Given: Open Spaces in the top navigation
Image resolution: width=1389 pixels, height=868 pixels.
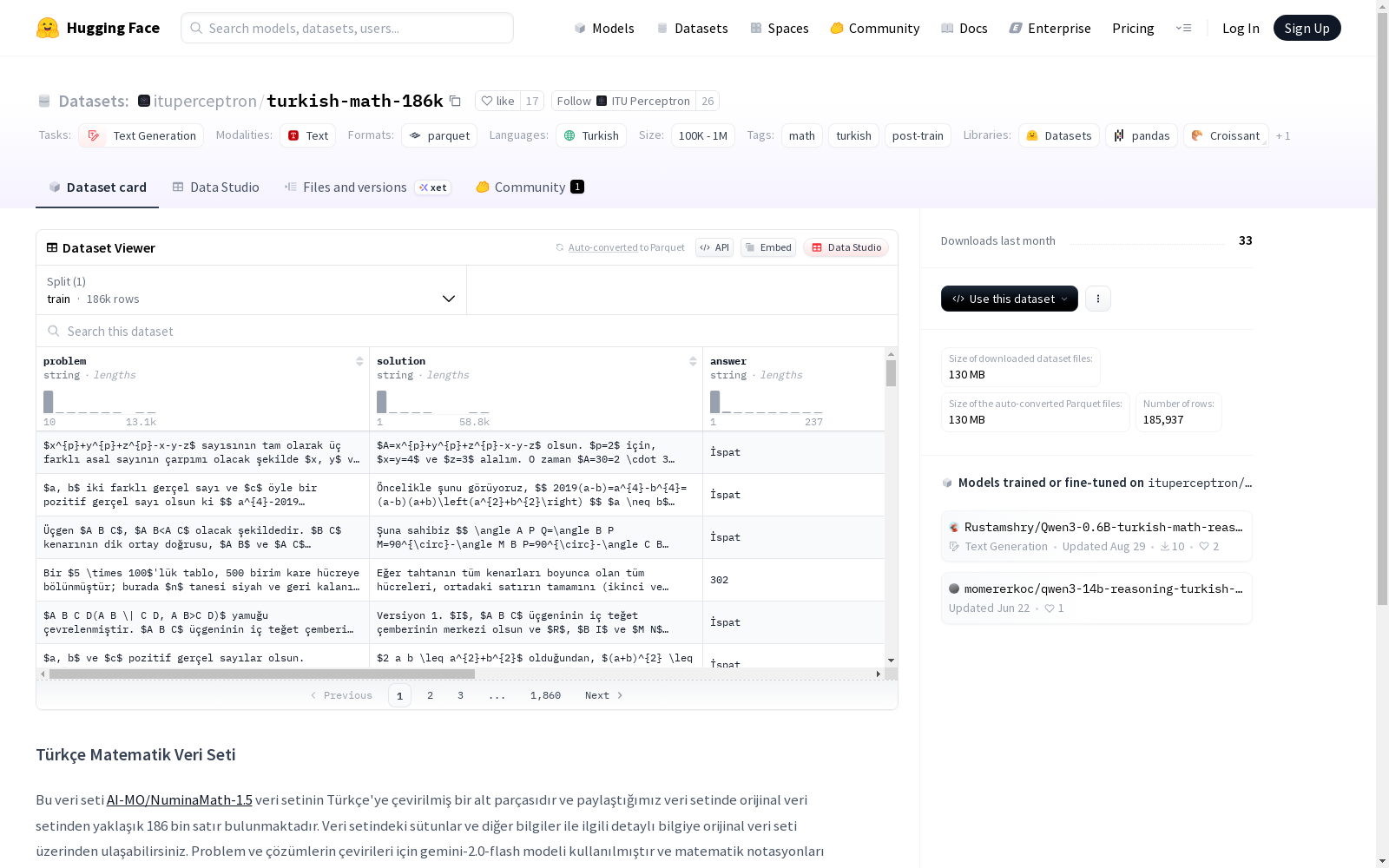Looking at the screenshot, I should [x=779, y=28].
